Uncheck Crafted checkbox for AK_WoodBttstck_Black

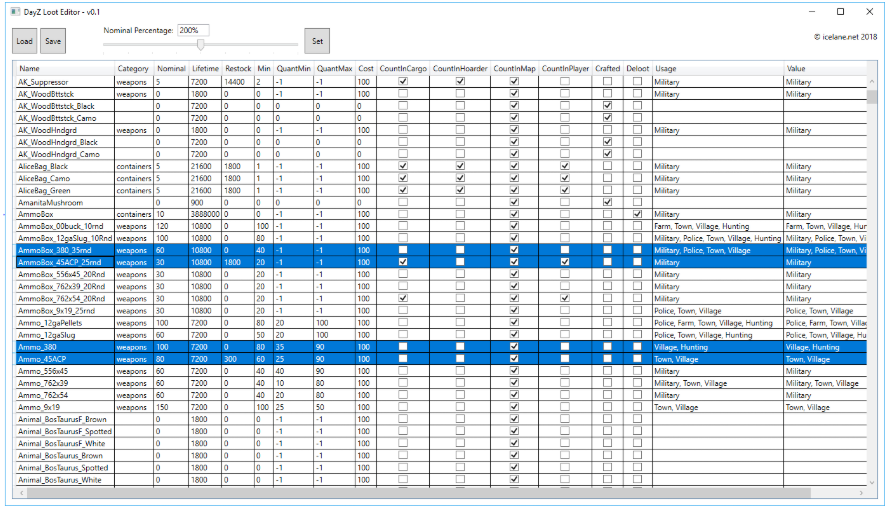coord(607,106)
